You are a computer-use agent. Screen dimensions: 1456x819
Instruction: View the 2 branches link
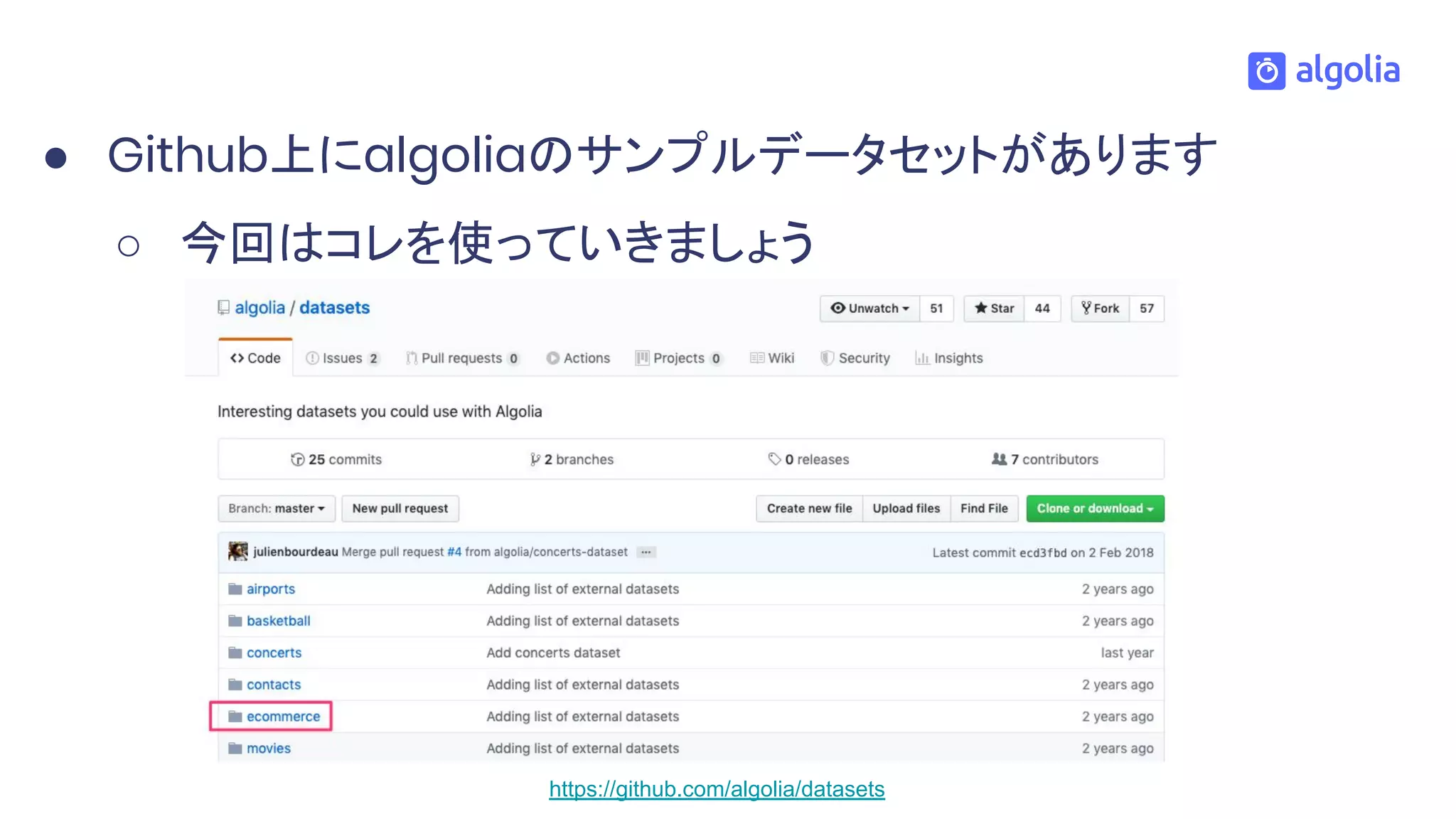pos(572,459)
